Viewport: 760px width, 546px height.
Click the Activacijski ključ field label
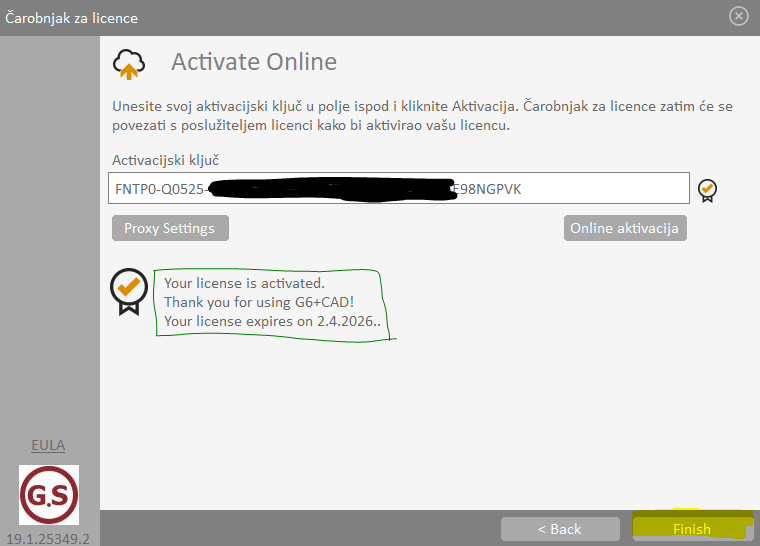tap(167, 160)
